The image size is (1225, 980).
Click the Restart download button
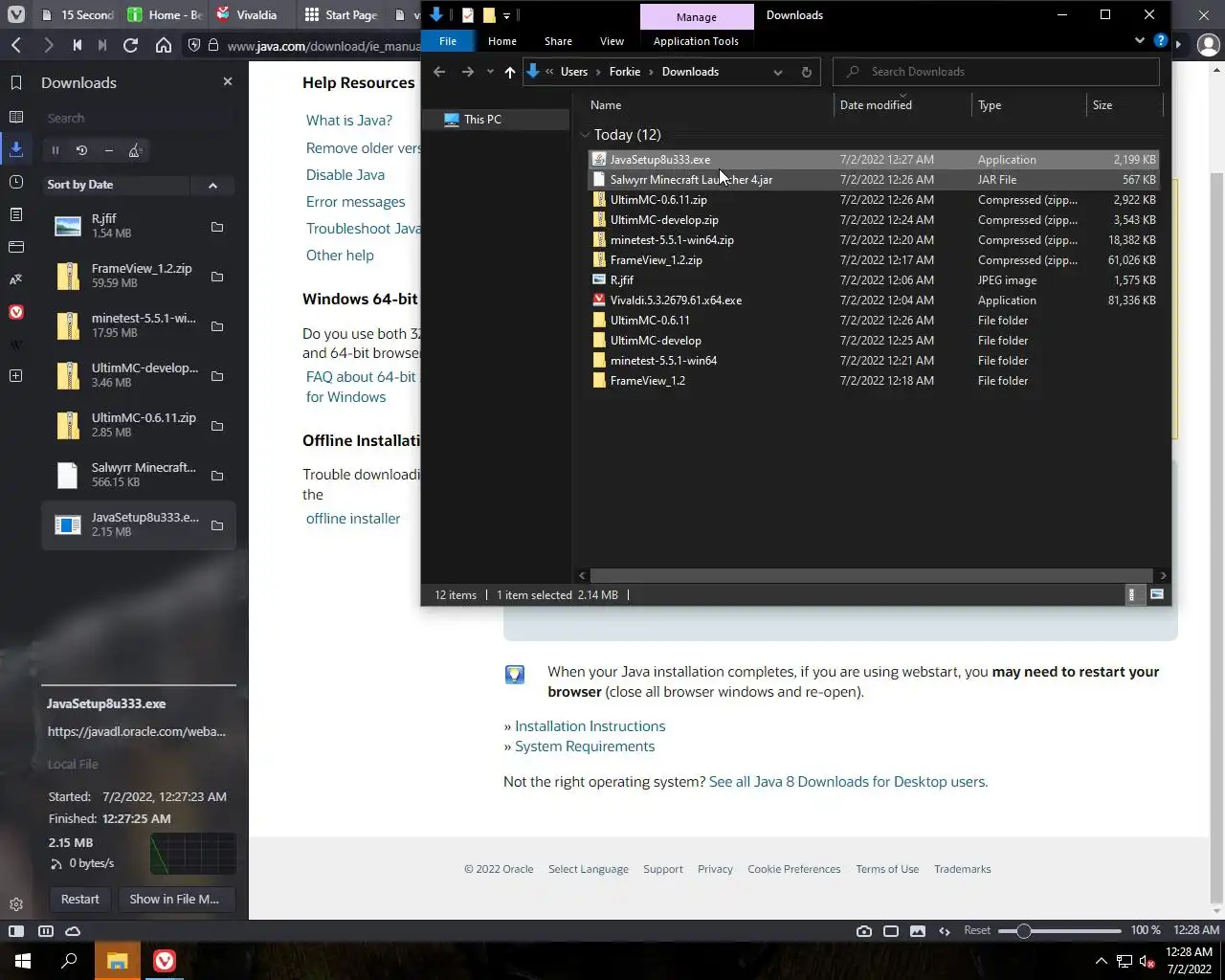(80, 899)
